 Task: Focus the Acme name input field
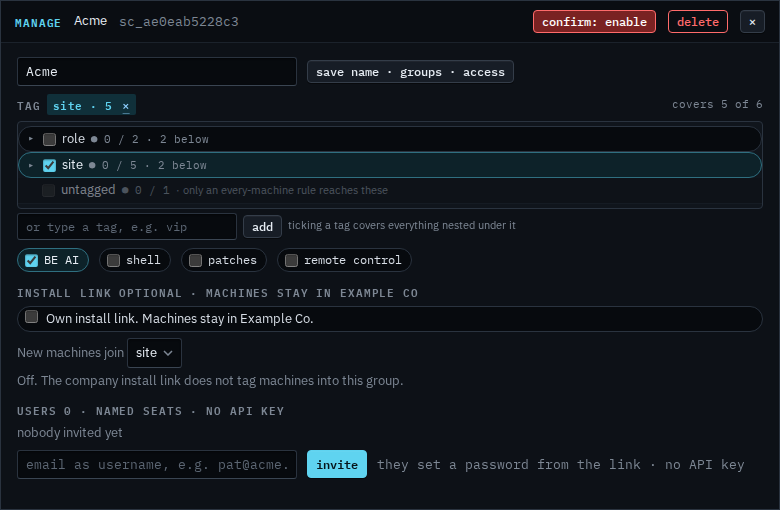pos(157,72)
